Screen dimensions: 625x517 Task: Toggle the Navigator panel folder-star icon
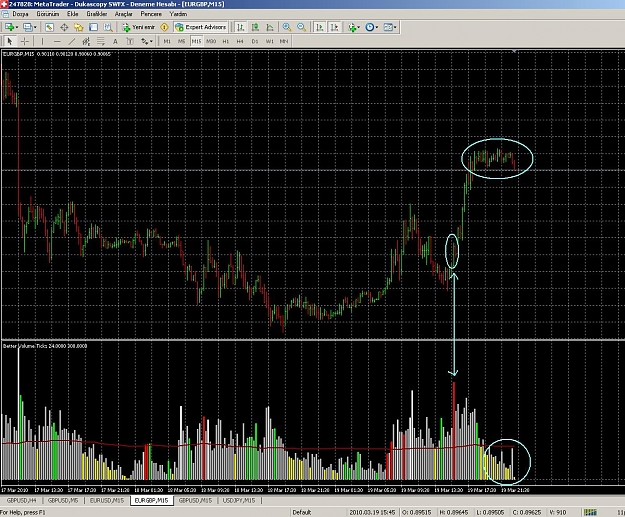click(79, 27)
